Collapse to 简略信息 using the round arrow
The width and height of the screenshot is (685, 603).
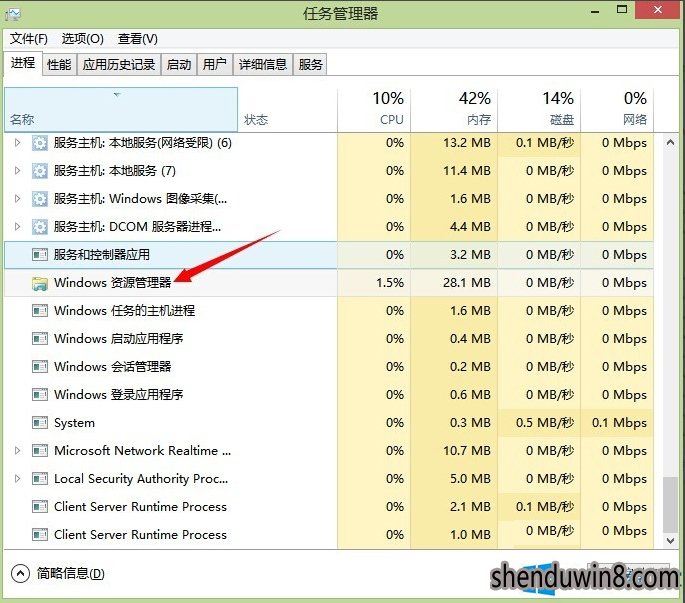20,573
